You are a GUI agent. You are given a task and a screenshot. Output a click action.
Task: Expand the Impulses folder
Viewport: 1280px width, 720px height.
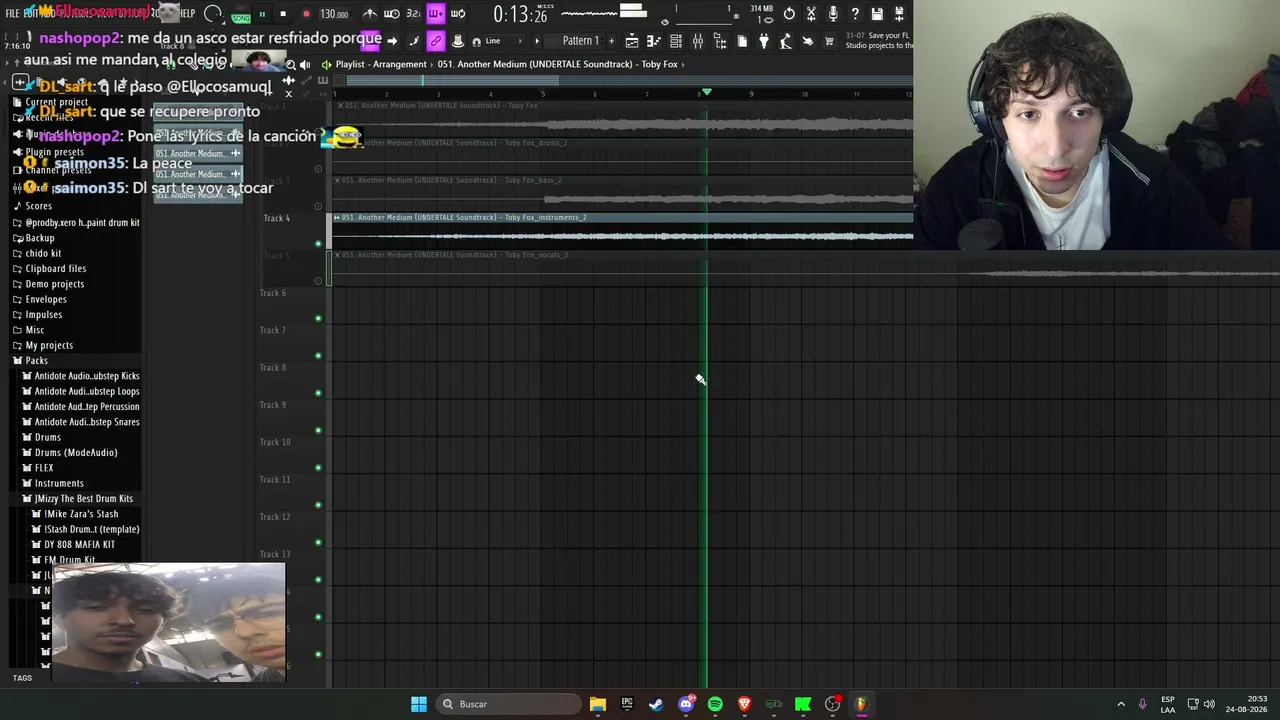pyautogui.click(x=44, y=314)
